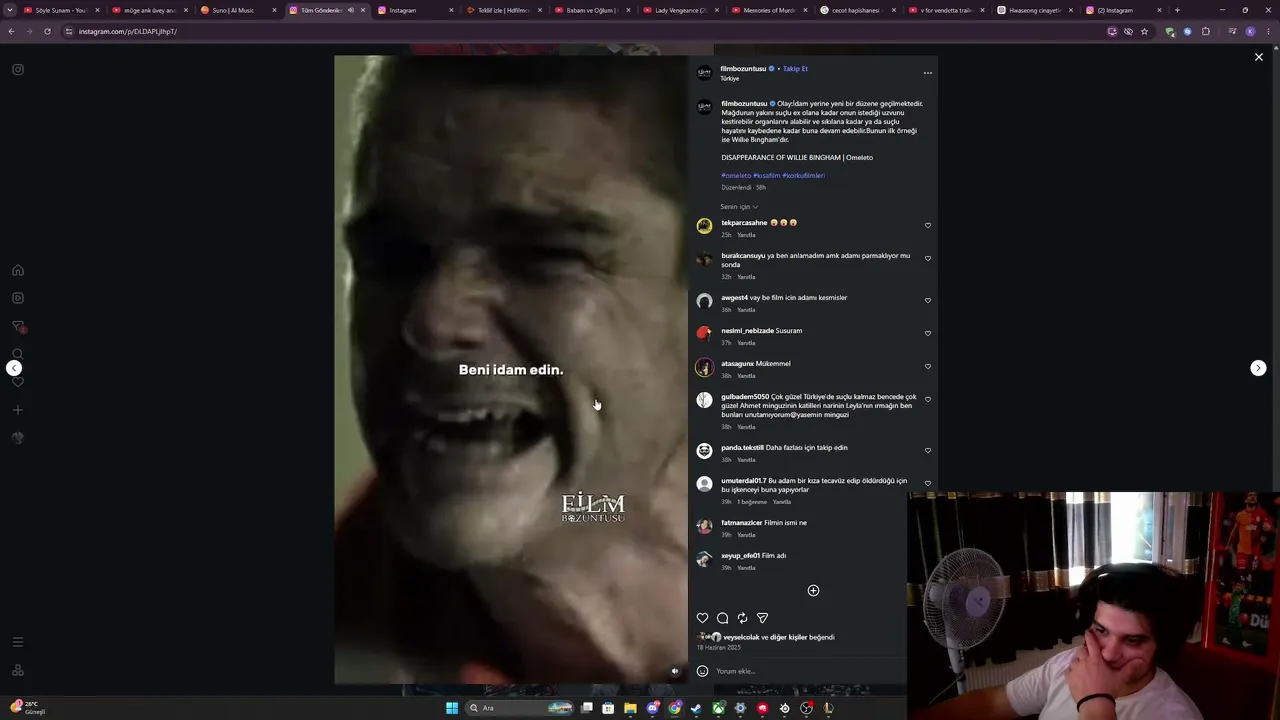
Task: Open veyselcolak's profile from the likes line
Action: 741,637
